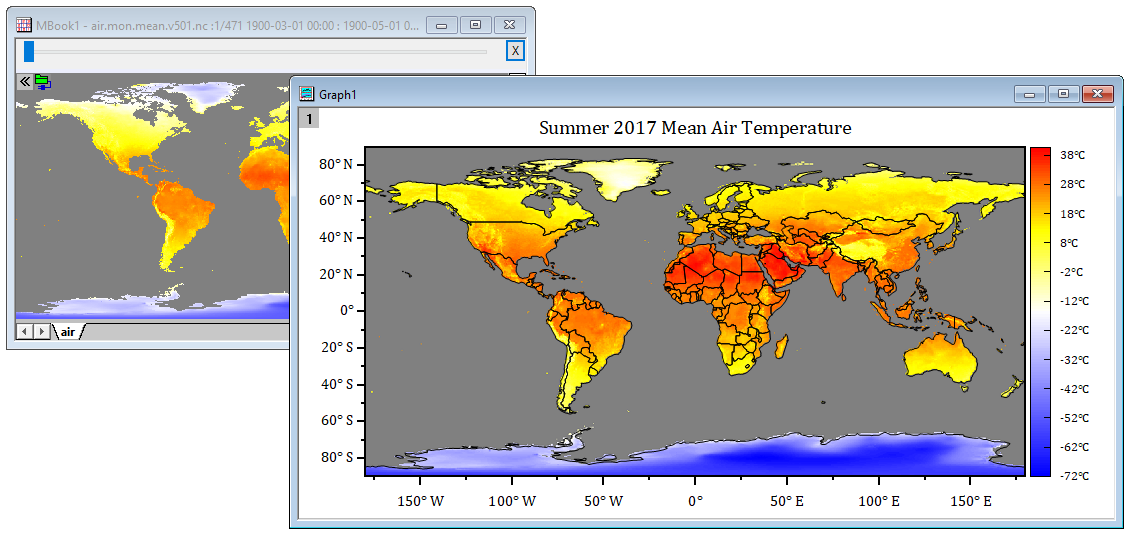The height and width of the screenshot is (539, 1133).
Task: Click the red top of the color scale
Action: [x=1040, y=154]
